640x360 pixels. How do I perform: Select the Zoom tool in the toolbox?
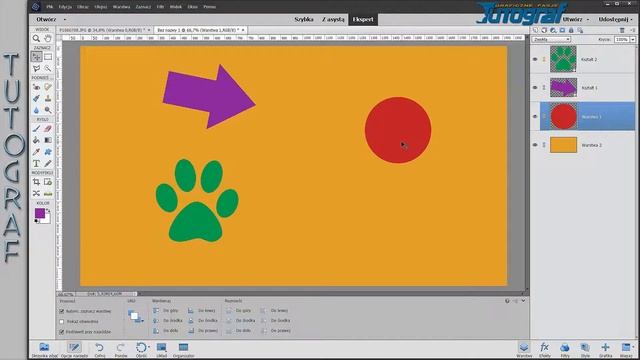tap(36, 38)
